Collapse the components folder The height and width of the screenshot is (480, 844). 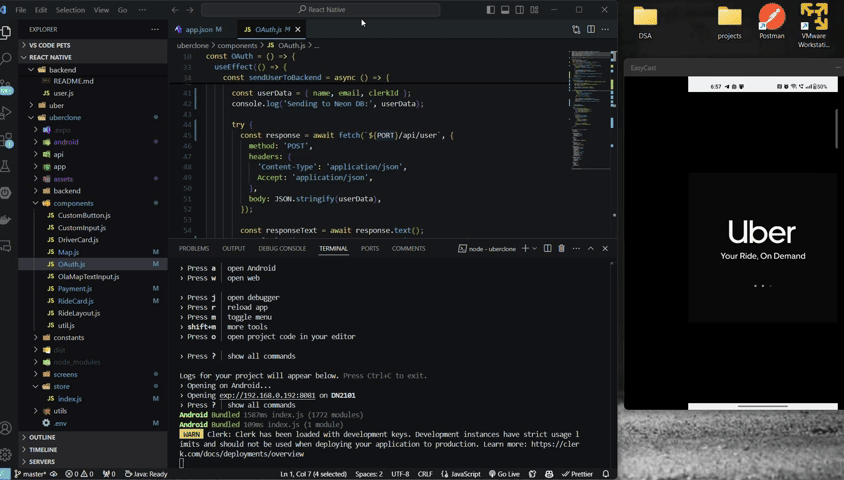click(72, 203)
